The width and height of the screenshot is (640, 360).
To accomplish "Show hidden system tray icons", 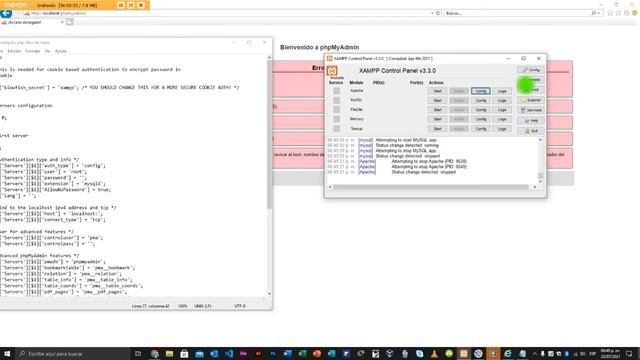I will (x=535, y=353).
